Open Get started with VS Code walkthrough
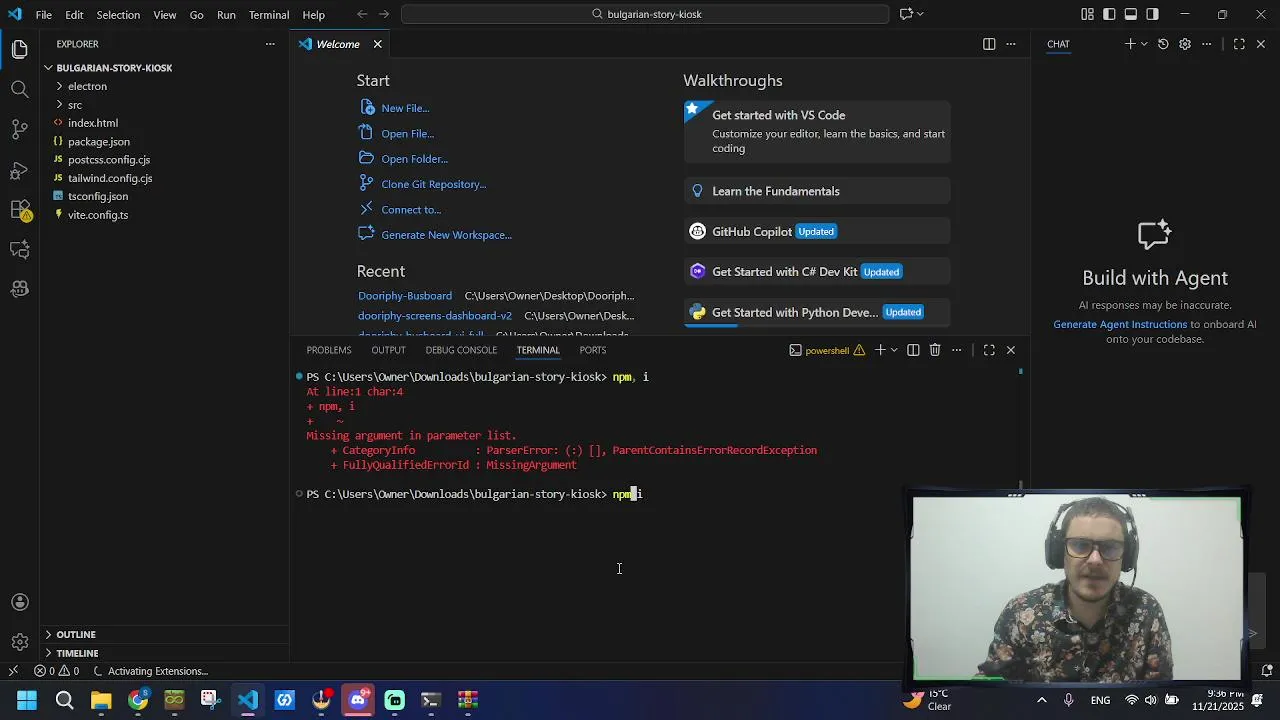Viewport: 1280px width, 720px height. coord(817,131)
